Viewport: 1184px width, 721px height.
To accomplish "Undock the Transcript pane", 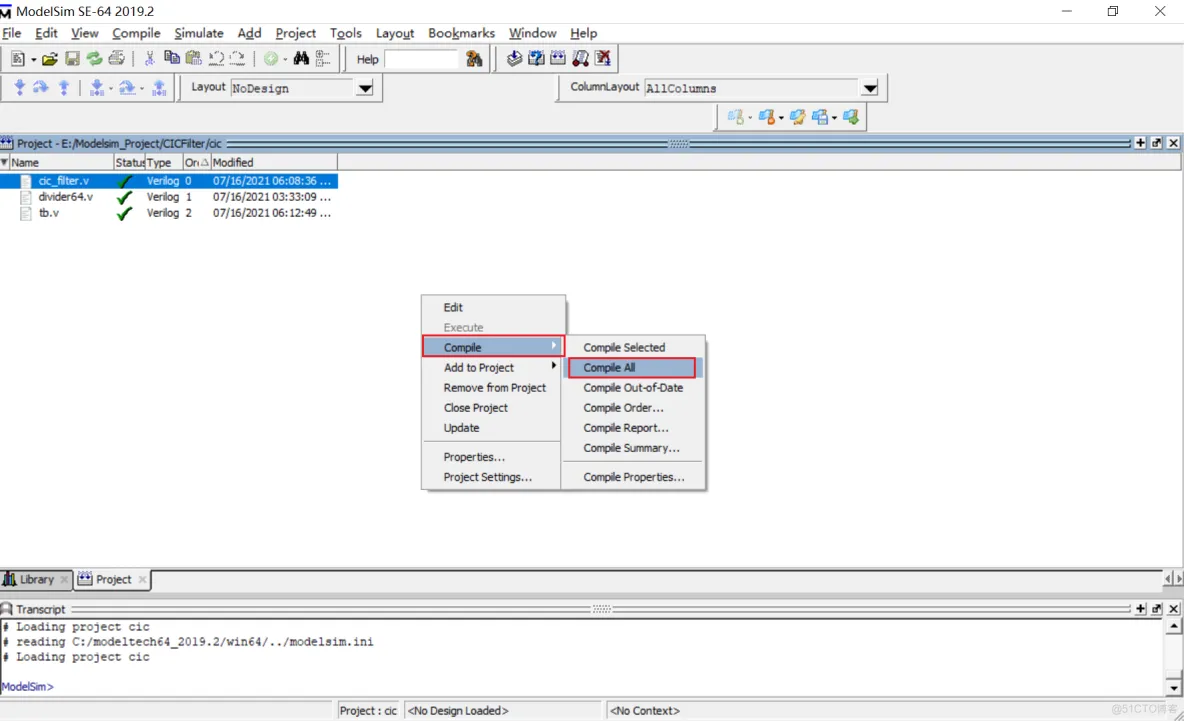I will [x=1157, y=609].
